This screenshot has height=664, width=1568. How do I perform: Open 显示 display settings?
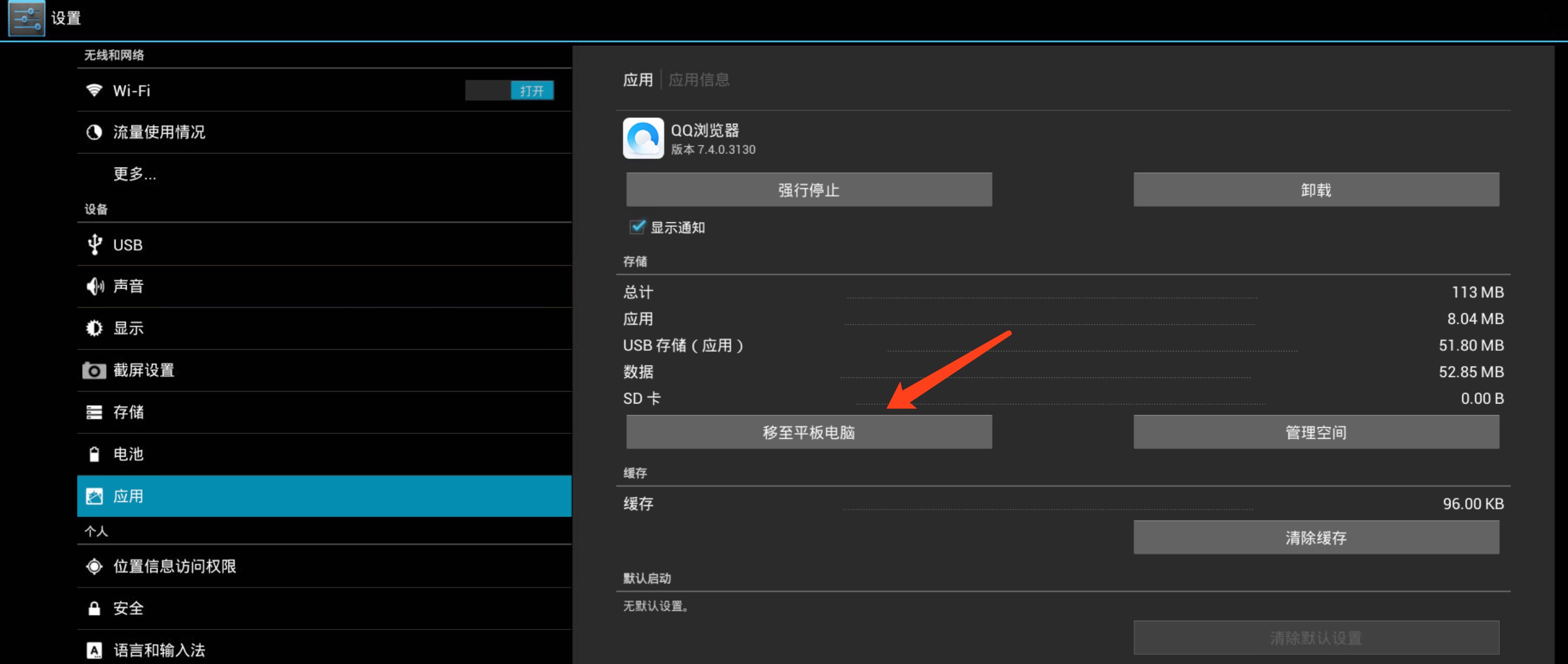324,328
